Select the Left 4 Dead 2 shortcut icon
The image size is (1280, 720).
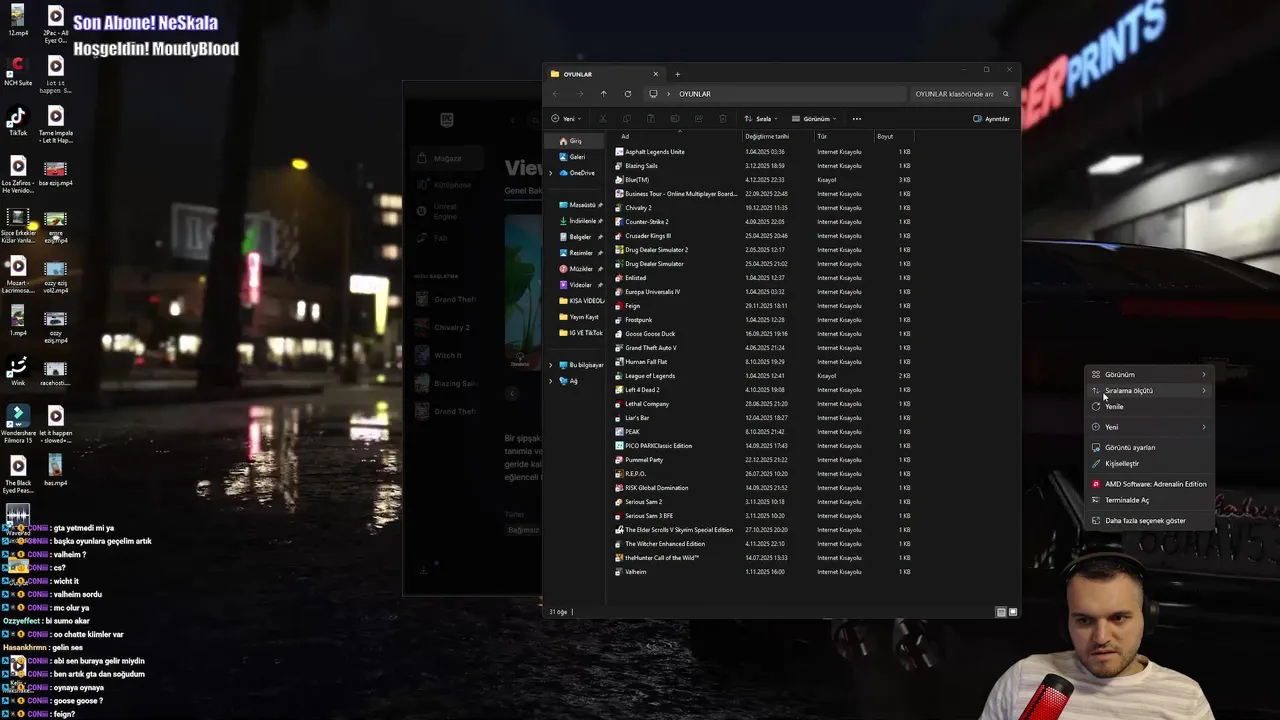(620, 390)
